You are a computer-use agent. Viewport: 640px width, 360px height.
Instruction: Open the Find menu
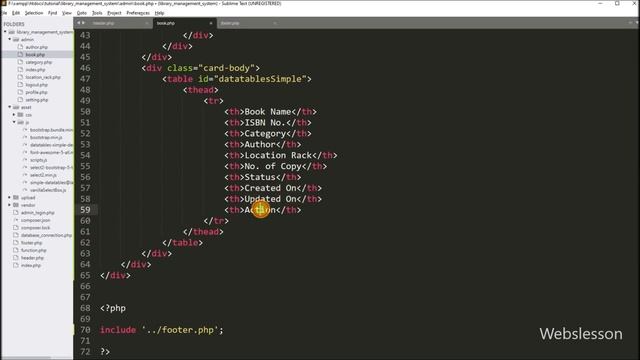(52, 13)
